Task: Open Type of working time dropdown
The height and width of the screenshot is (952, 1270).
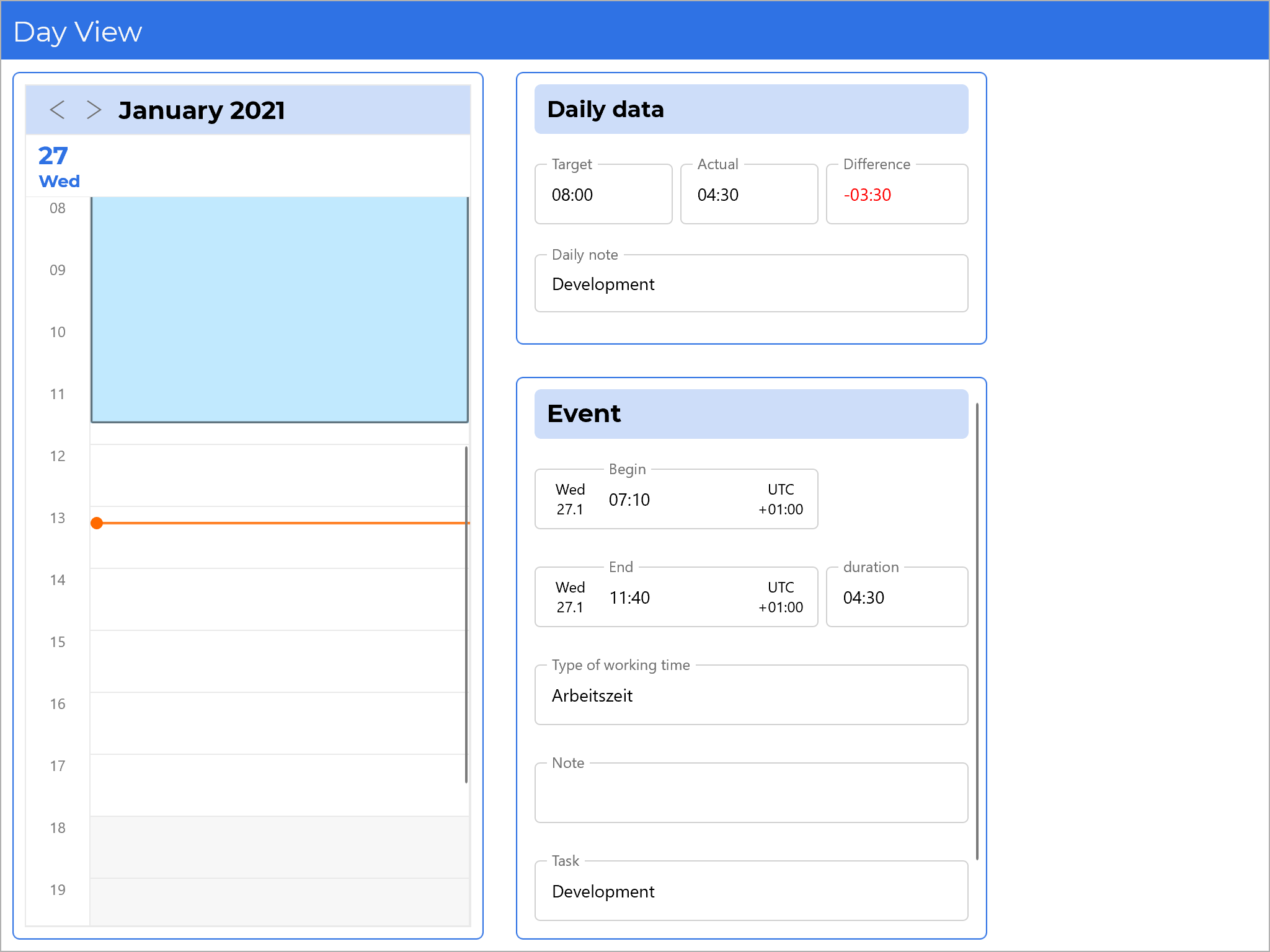Action: (750, 695)
